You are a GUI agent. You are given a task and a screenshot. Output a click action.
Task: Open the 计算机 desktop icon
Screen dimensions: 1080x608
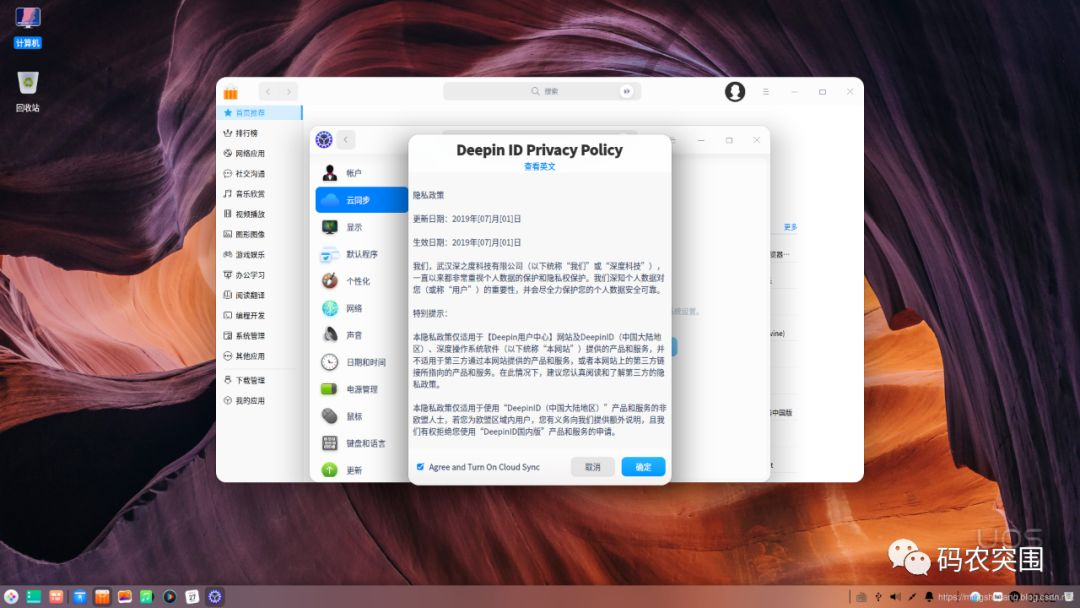[x=28, y=27]
